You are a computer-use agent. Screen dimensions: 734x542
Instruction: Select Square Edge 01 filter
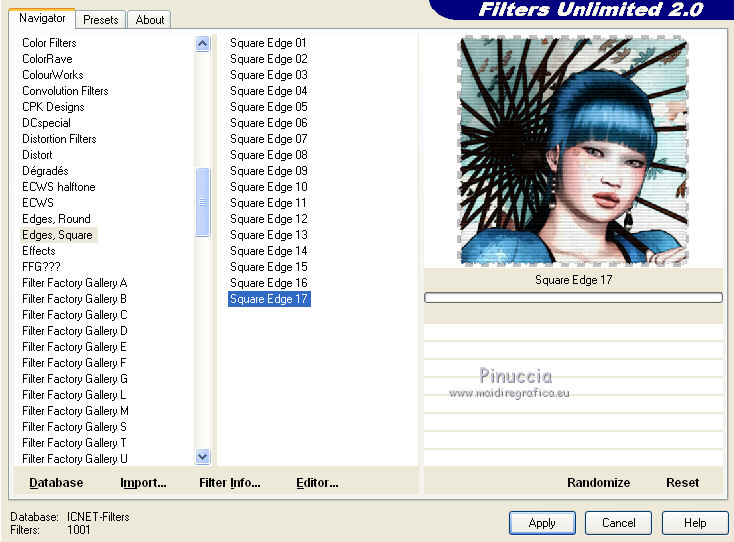tap(268, 43)
